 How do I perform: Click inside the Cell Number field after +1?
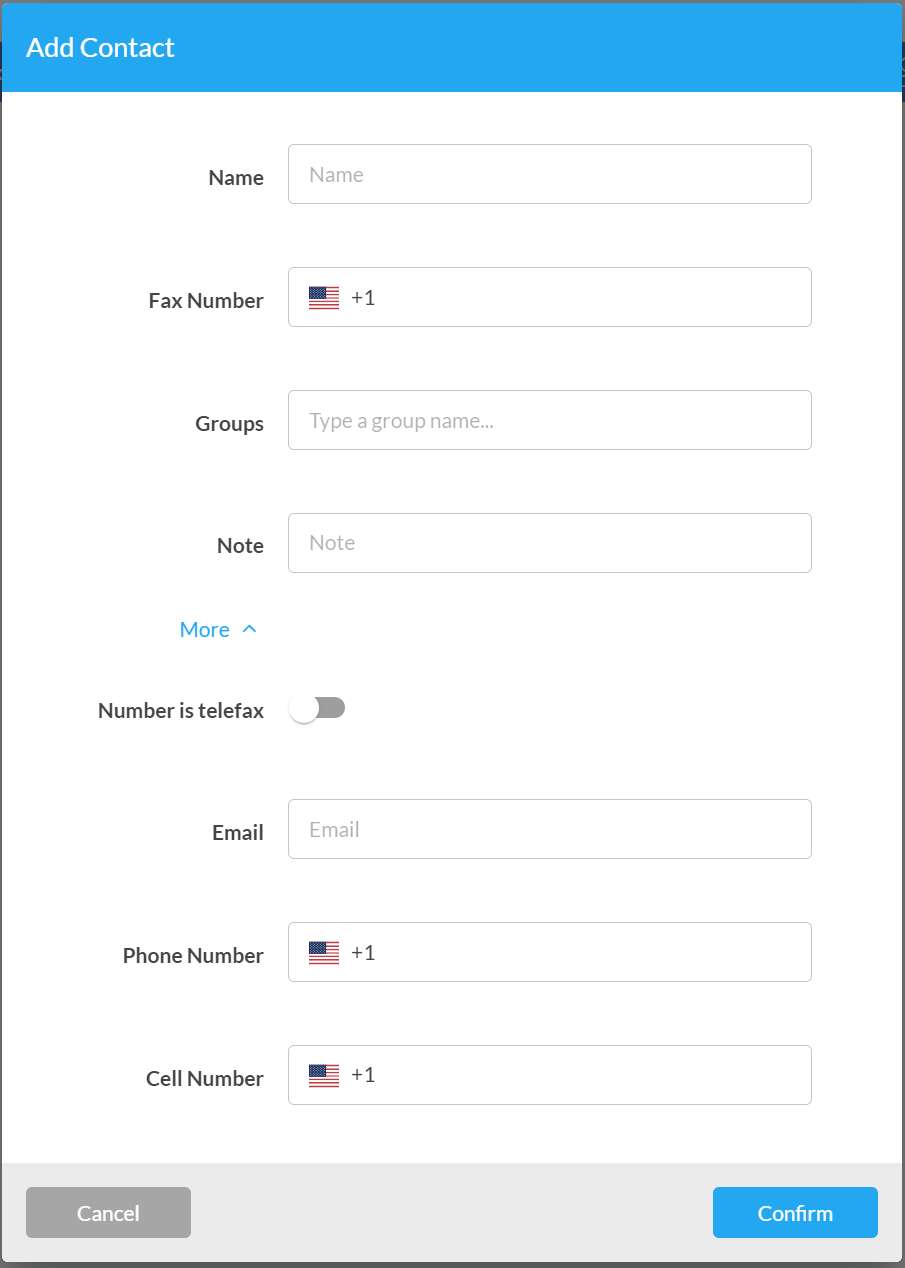pos(590,1075)
